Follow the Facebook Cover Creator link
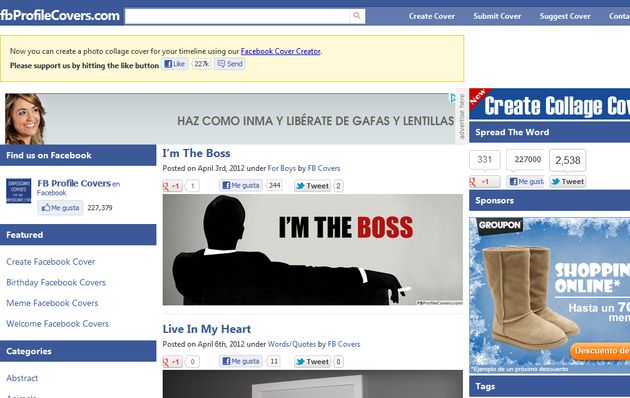Screen dimensions: 630x398 coord(280,51)
